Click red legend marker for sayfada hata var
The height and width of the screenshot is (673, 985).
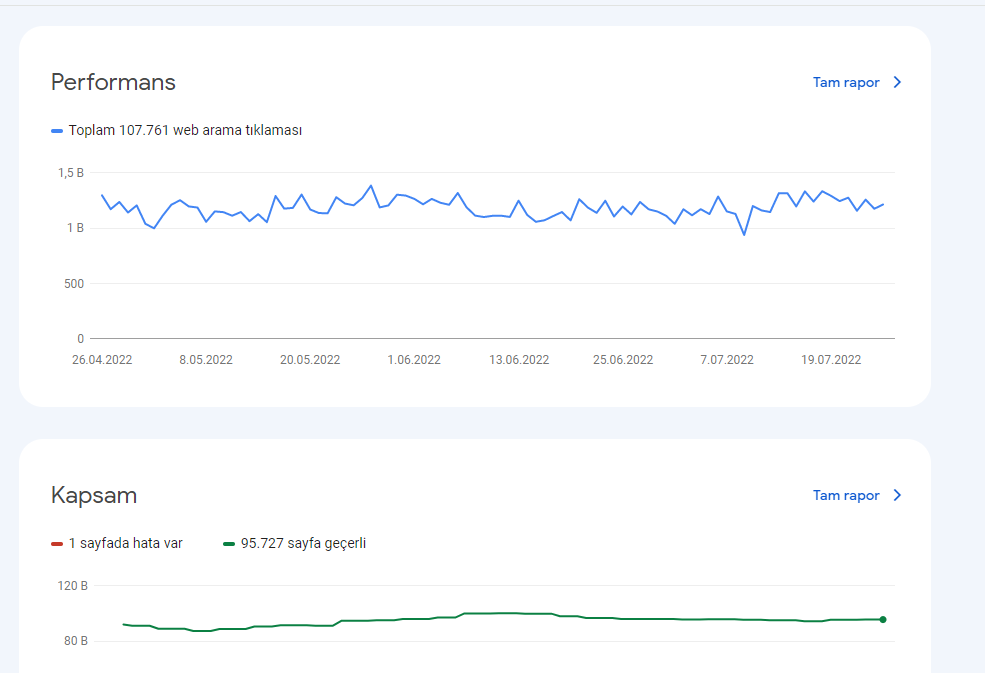pos(57,544)
